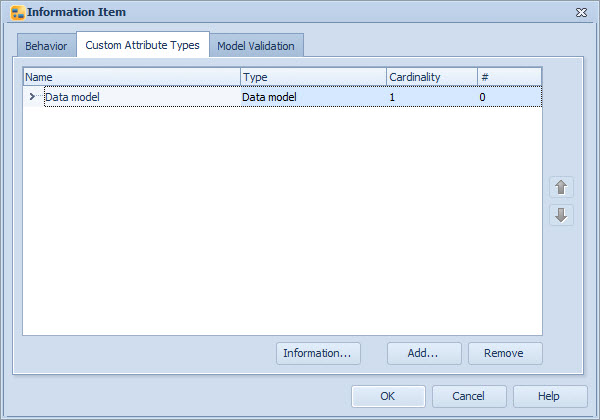Move selected attribute down with arrow
Viewport: 600px width, 420px height.
561,215
